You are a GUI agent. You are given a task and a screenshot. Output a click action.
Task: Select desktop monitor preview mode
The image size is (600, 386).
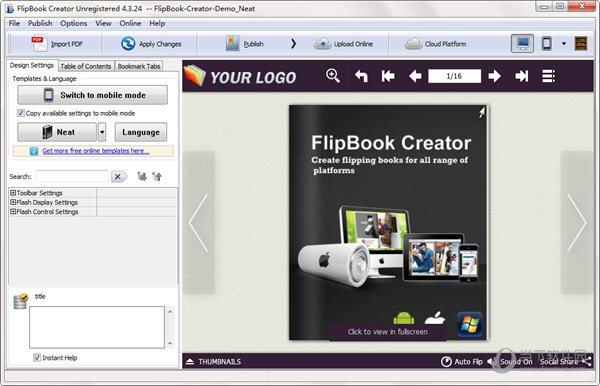click(x=522, y=44)
